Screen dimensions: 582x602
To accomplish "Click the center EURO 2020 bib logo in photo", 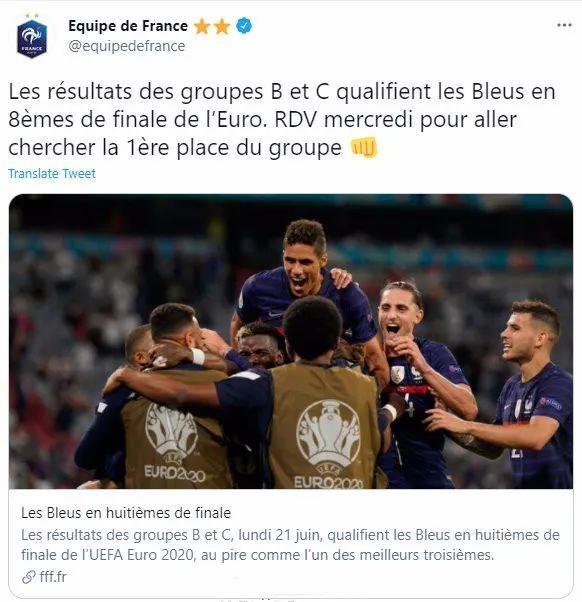I will click(329, 443).
